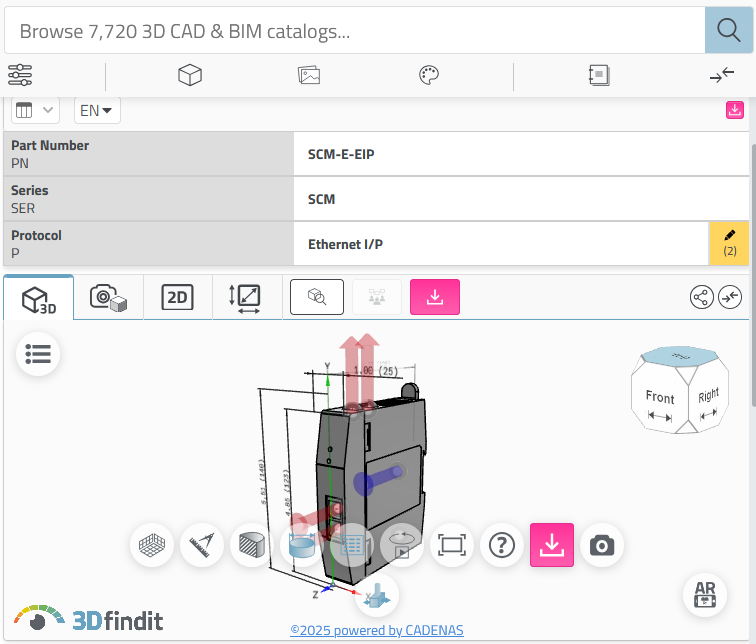
Task: Open the share icon in viewer toolbar
Action: [702, 297]
